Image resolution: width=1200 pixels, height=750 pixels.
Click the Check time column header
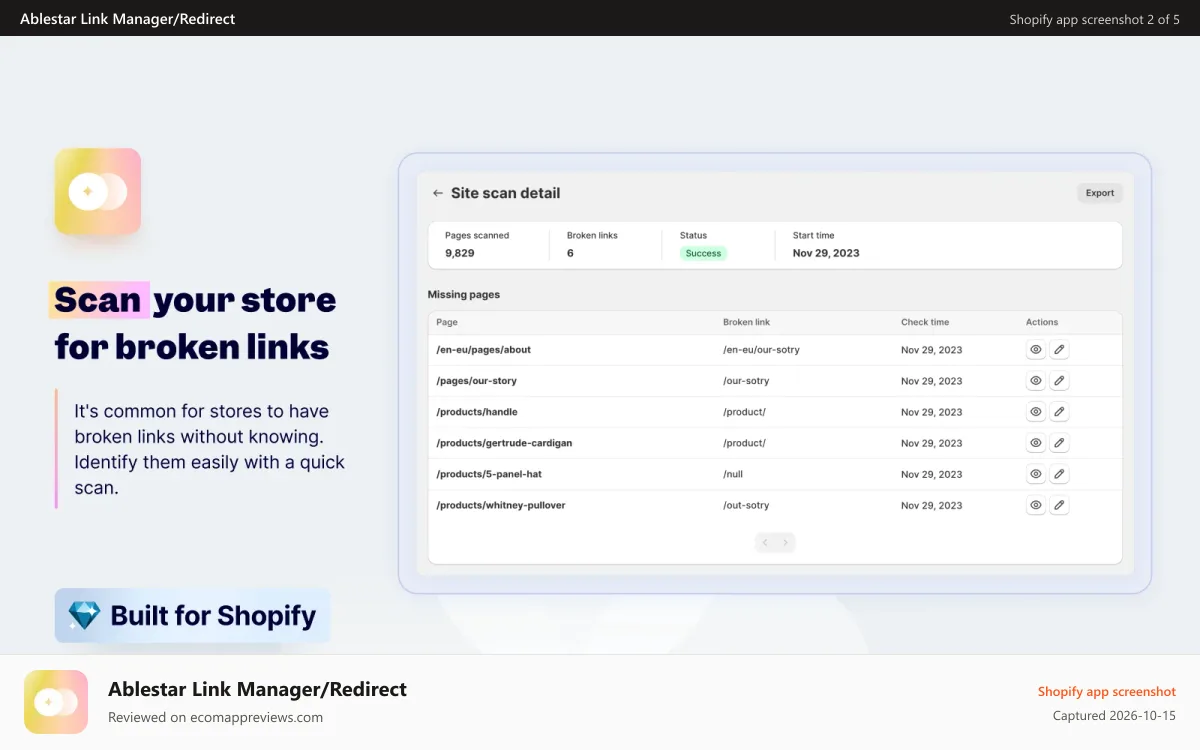tap(925, 322)
